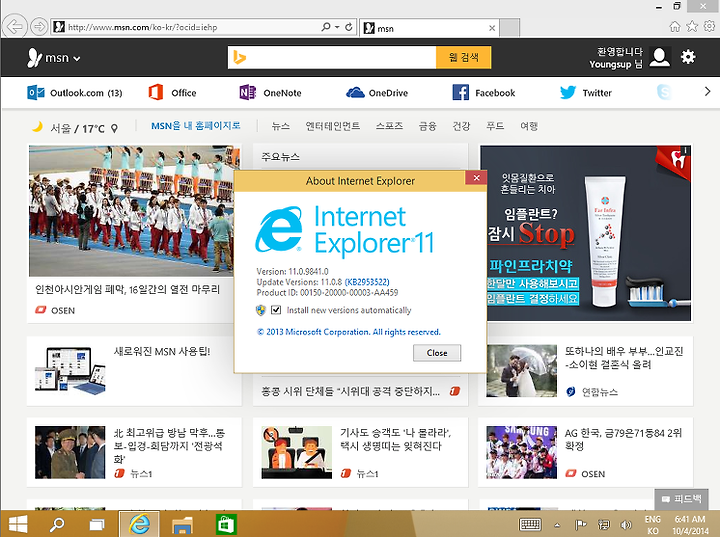Open the 푸드 navigation item
This screenshot has width=720, height=537.
click(x=495, y=126)
